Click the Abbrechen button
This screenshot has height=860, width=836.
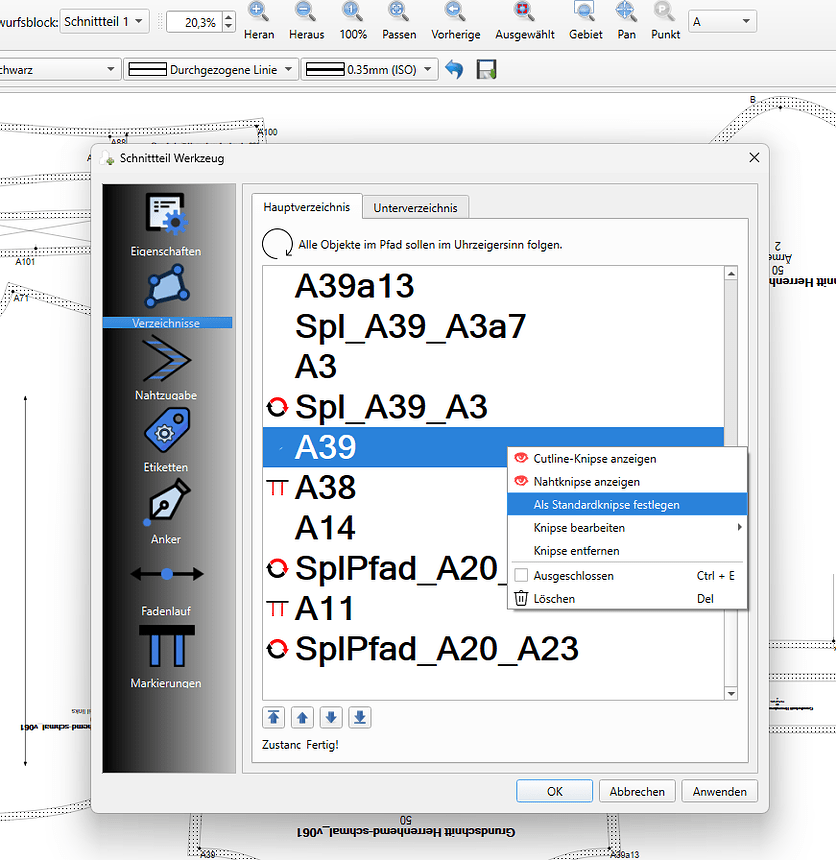coord(637,791)
